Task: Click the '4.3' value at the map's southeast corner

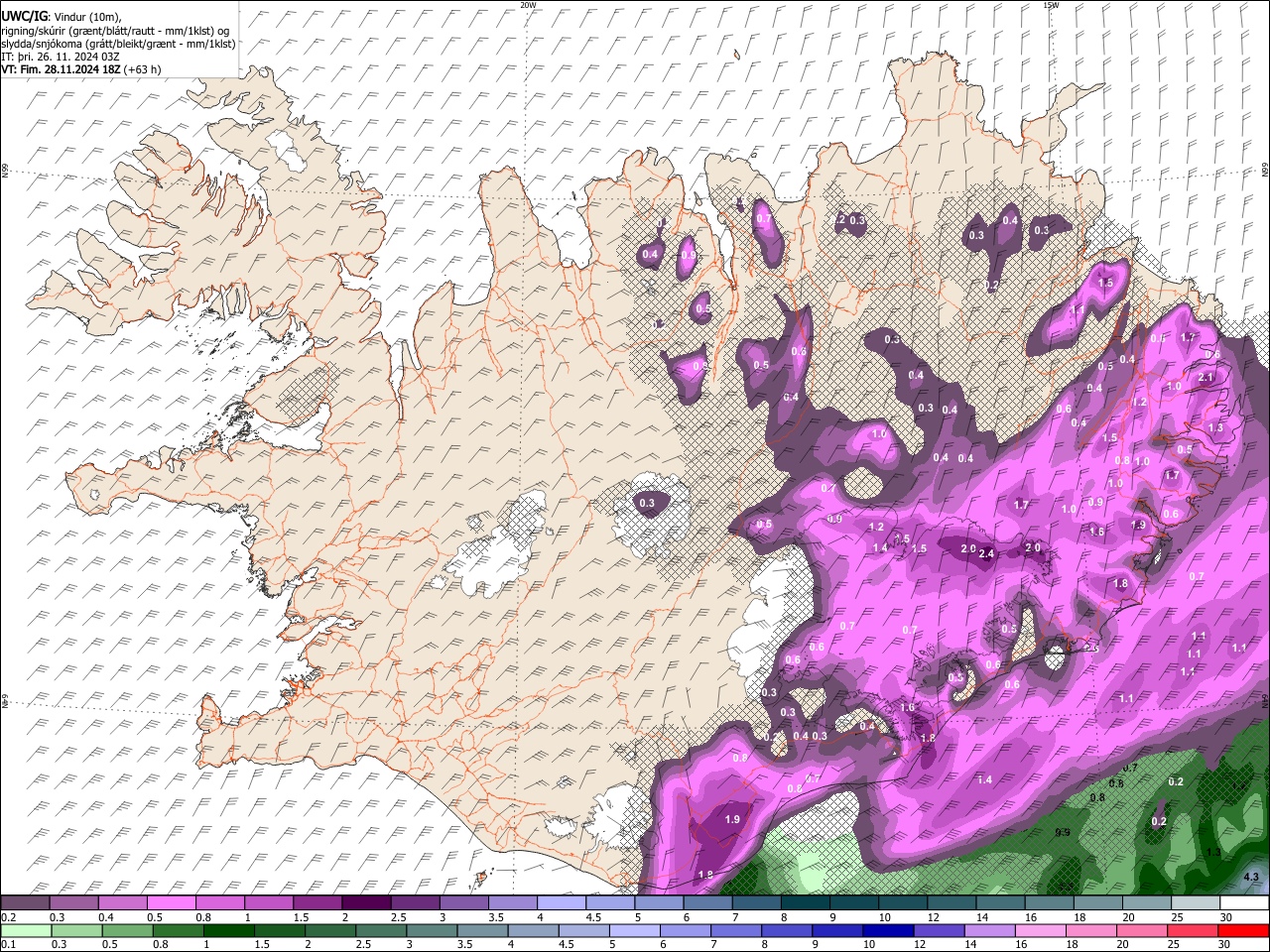Action: [x=1251, y=877]
